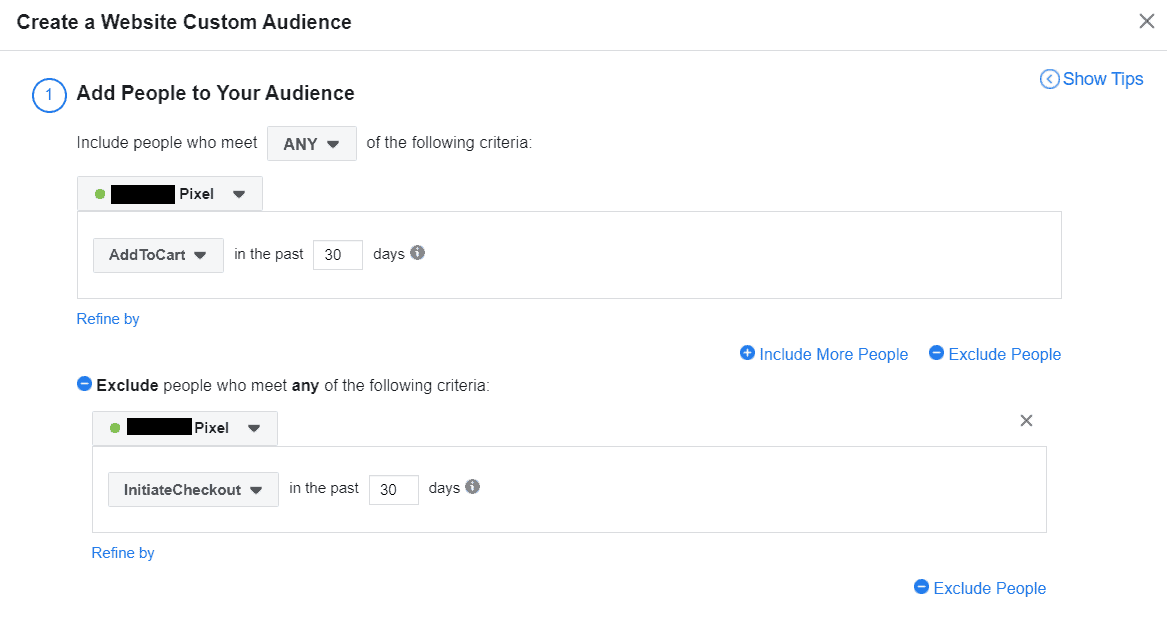Click the blue minus icon beside Exclude heading
Viewport: 1167px width, 624px height.
(84, 384)
